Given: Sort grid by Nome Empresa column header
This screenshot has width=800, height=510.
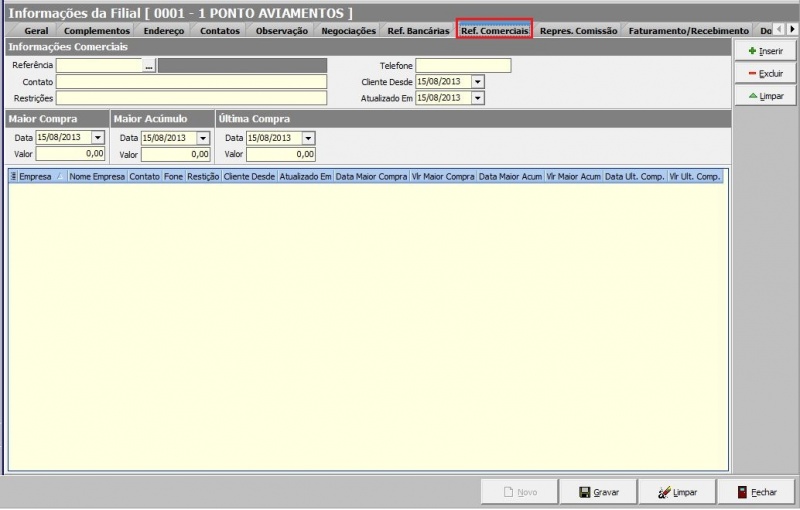Looking at the screenshot, I should click(96, 176).
